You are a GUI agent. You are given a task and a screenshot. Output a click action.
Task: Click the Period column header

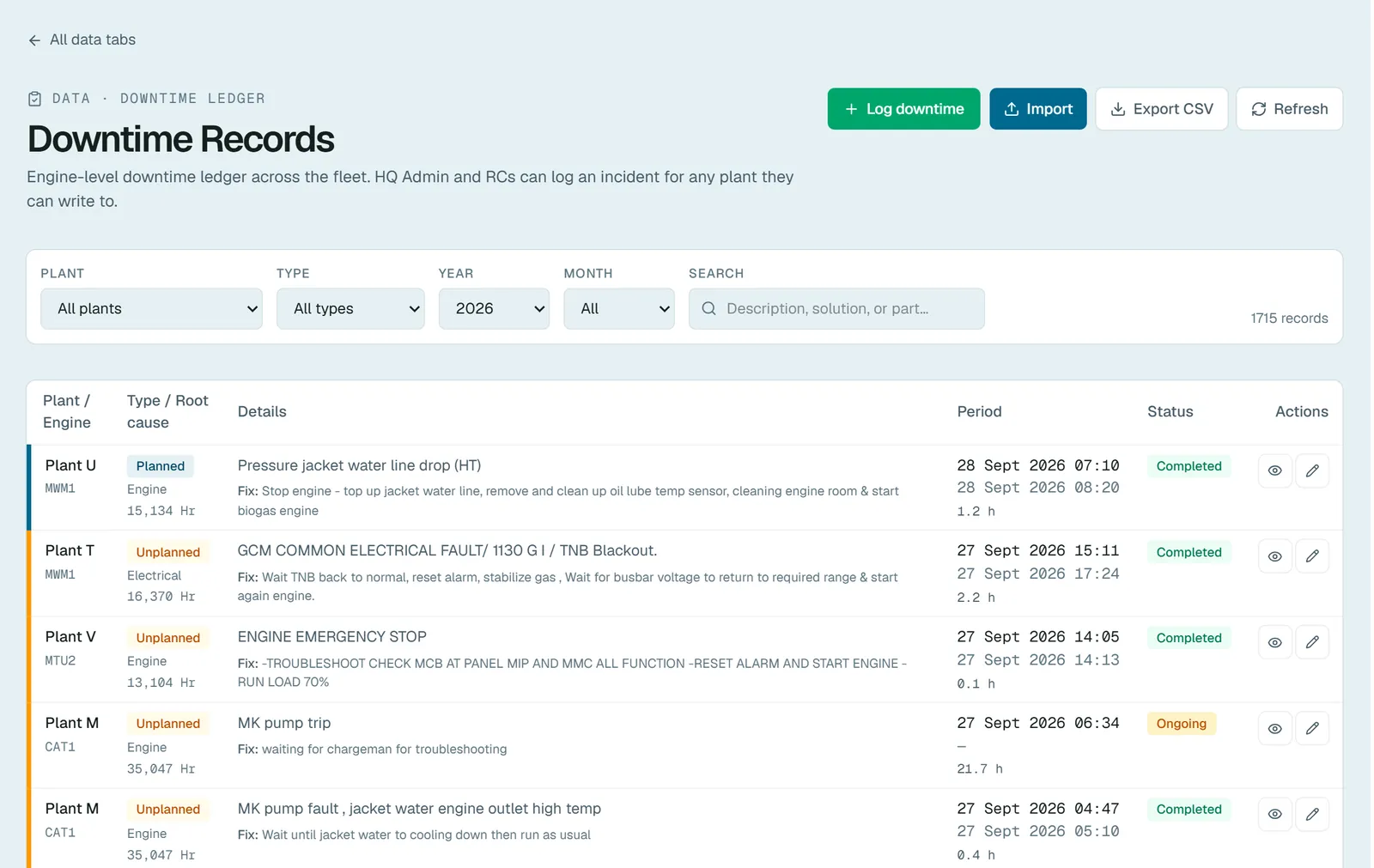[x=979, y=411]
